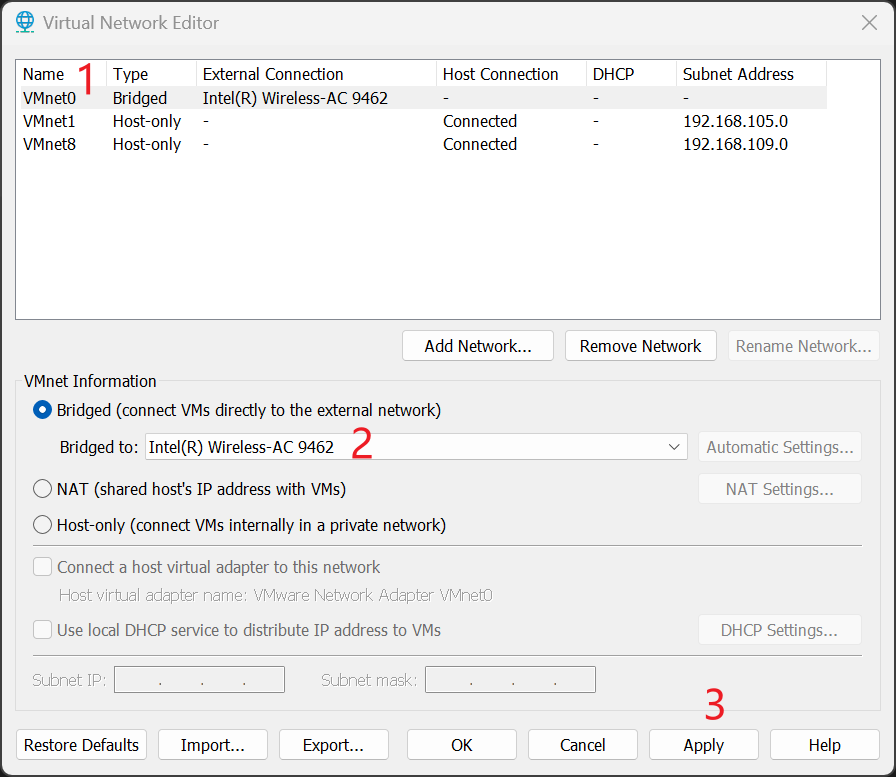Viewport: 896px width, 777px height.
Task: Open Help for the editor
Action: tap(825, 745)
